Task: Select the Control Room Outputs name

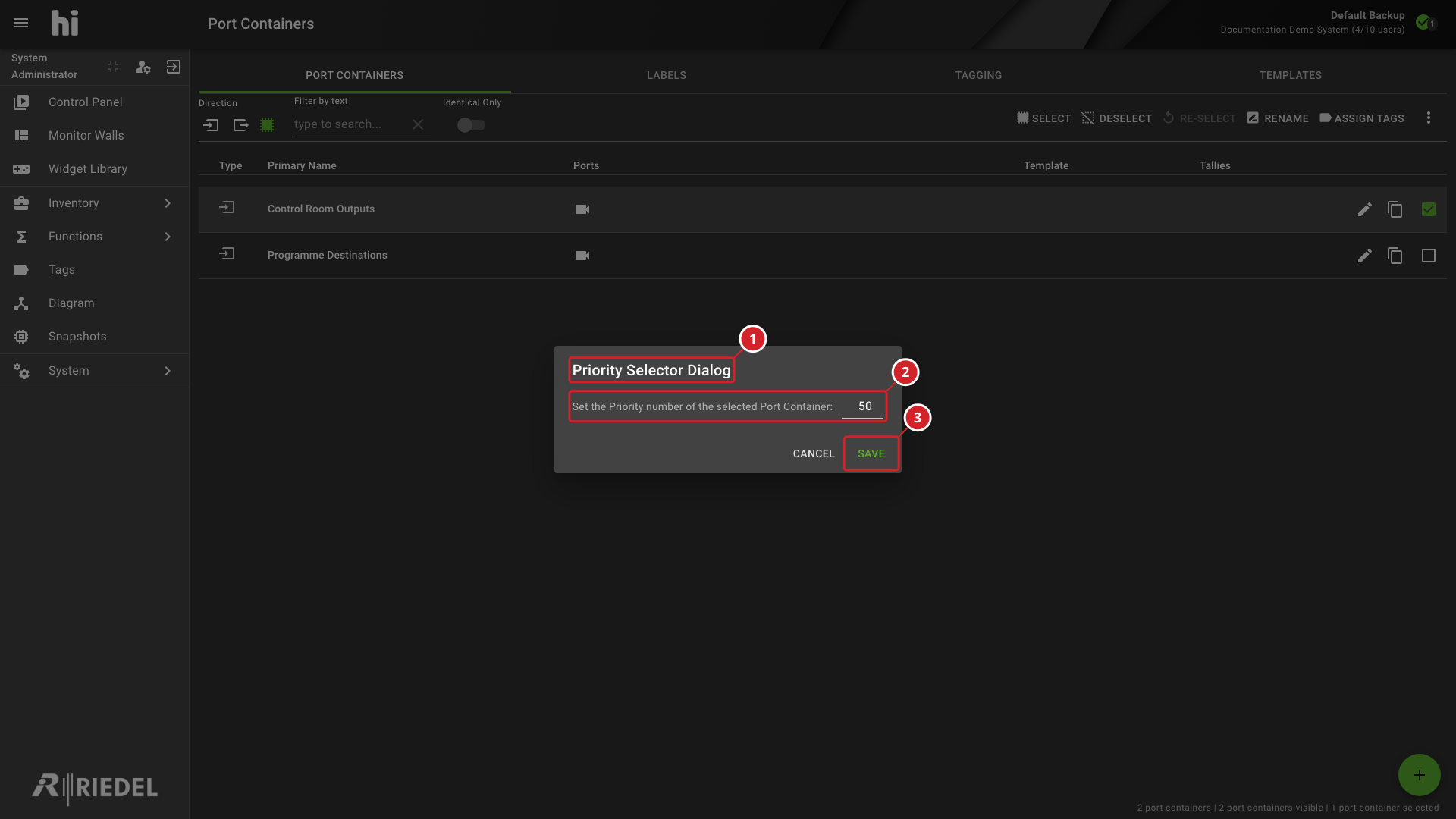Action: [321, 209]
